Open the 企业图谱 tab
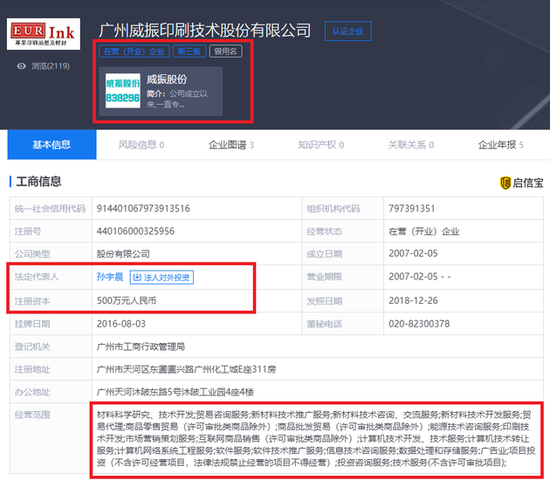The width and height of the screenshot is (550, 494). [x=231, y=145]
